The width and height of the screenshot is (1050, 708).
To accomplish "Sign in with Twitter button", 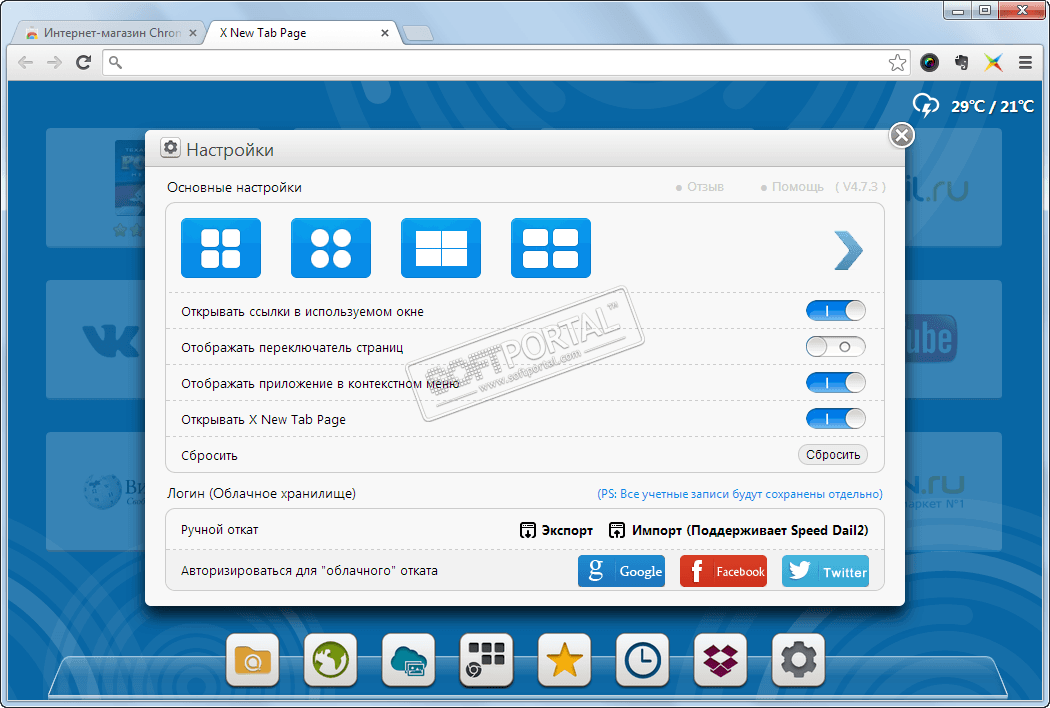I will pos(826,571).
